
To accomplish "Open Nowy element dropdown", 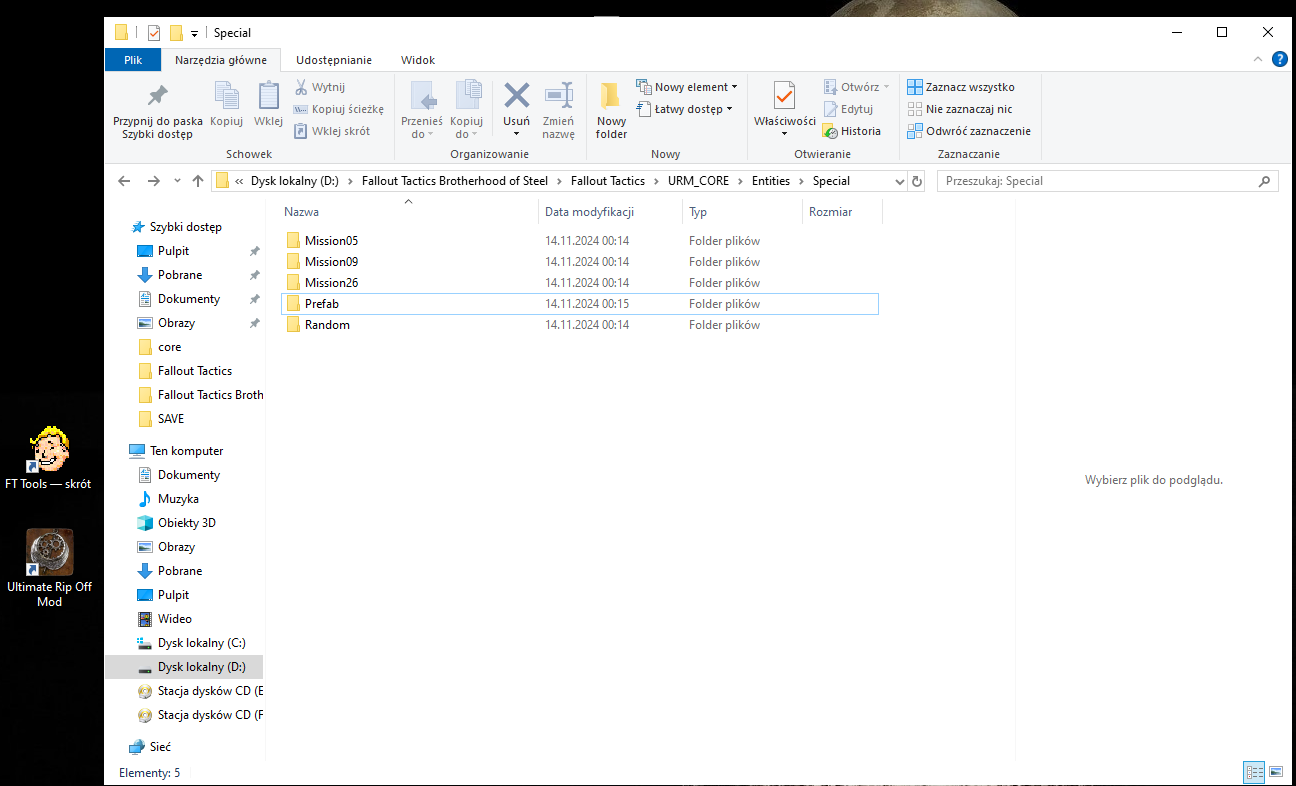I will pyautogui.click(x=687, y=87).
